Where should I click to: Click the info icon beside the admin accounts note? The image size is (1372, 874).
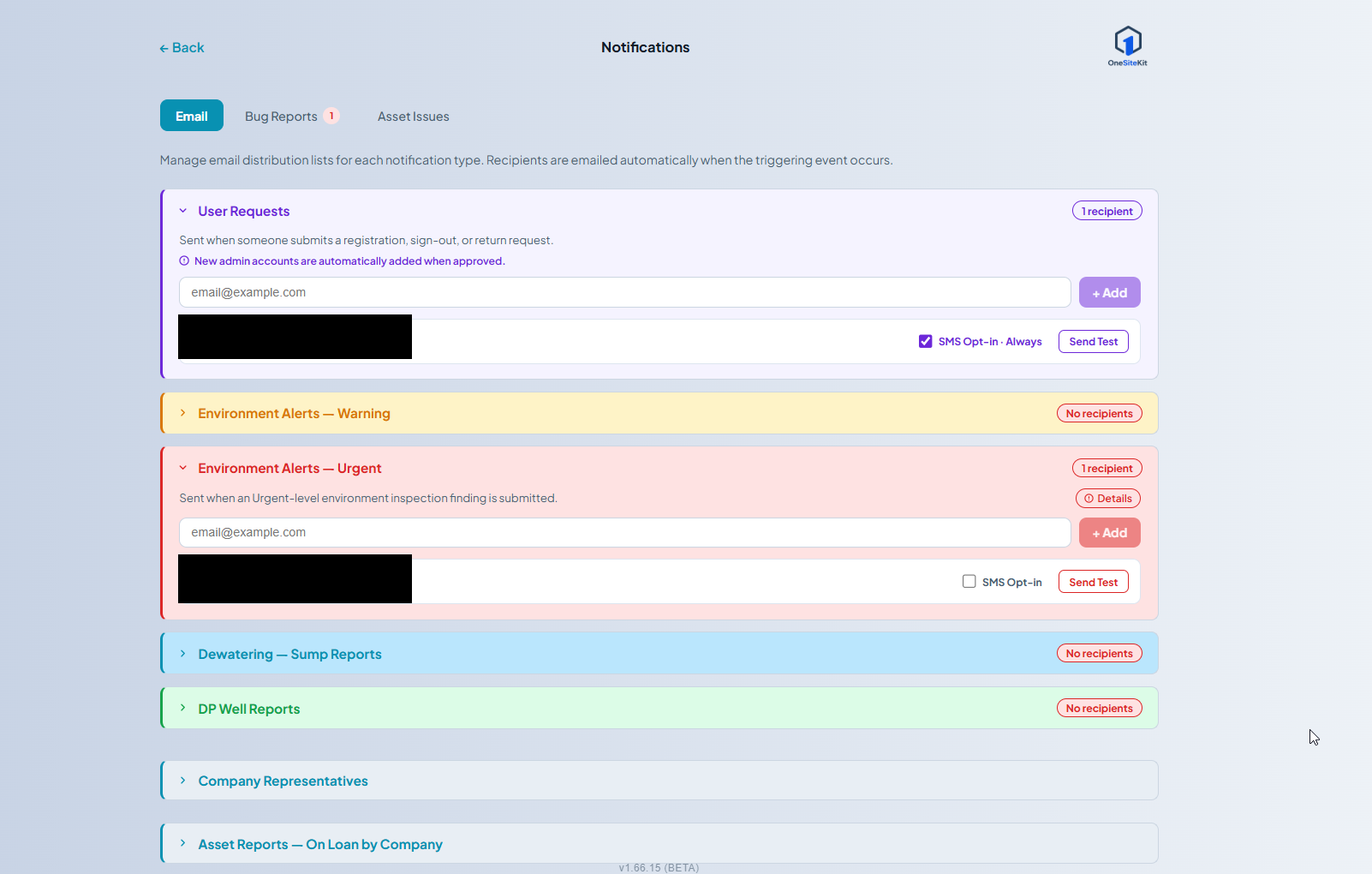pyautogui.click(x=184, y=261)
